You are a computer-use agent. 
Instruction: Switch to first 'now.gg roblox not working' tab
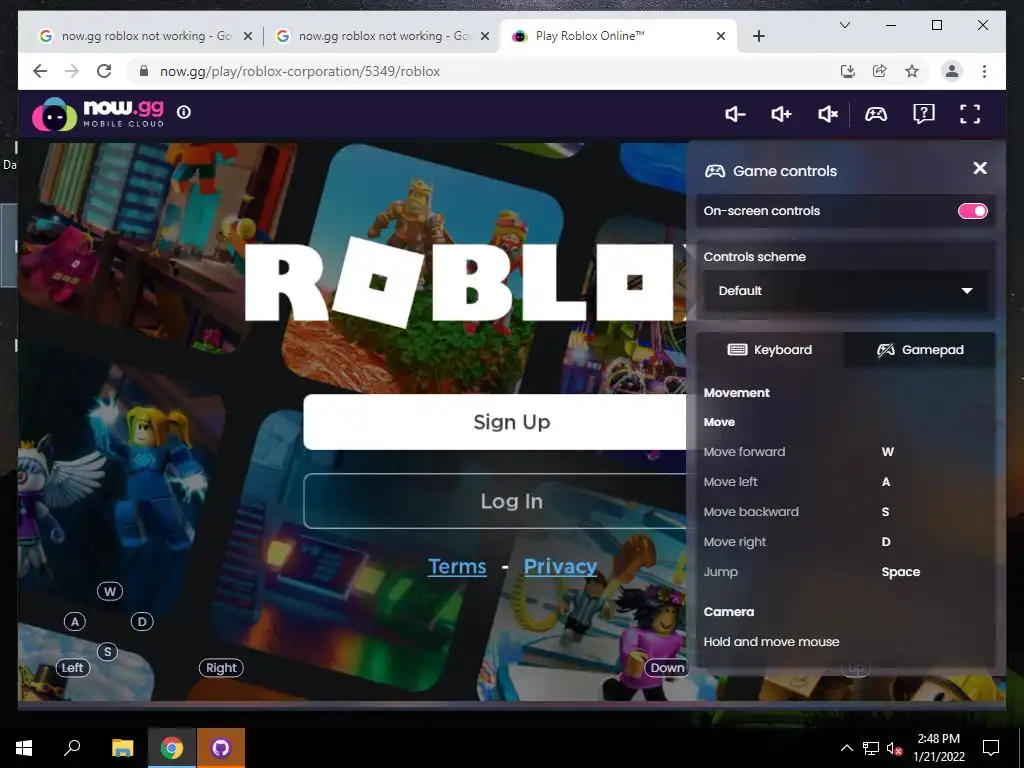[145, 36]
